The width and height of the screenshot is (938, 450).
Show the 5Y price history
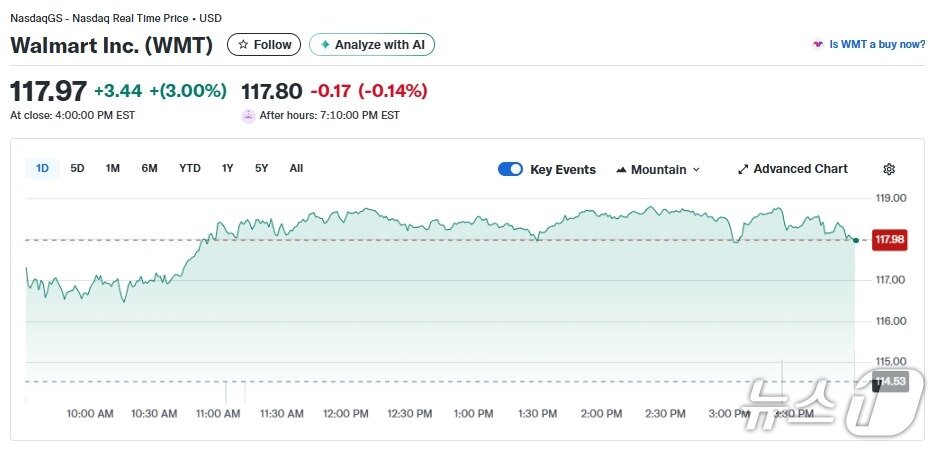pyautogui.click(x=261, y=168)
